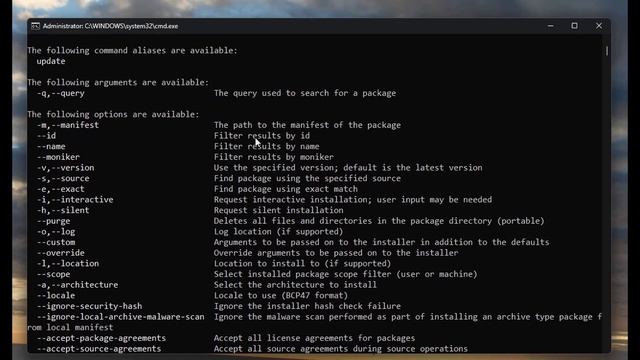Screen dimensions: 640x360
Task: Click the "-m,--manifest" option text
Action: coord(68,125)
